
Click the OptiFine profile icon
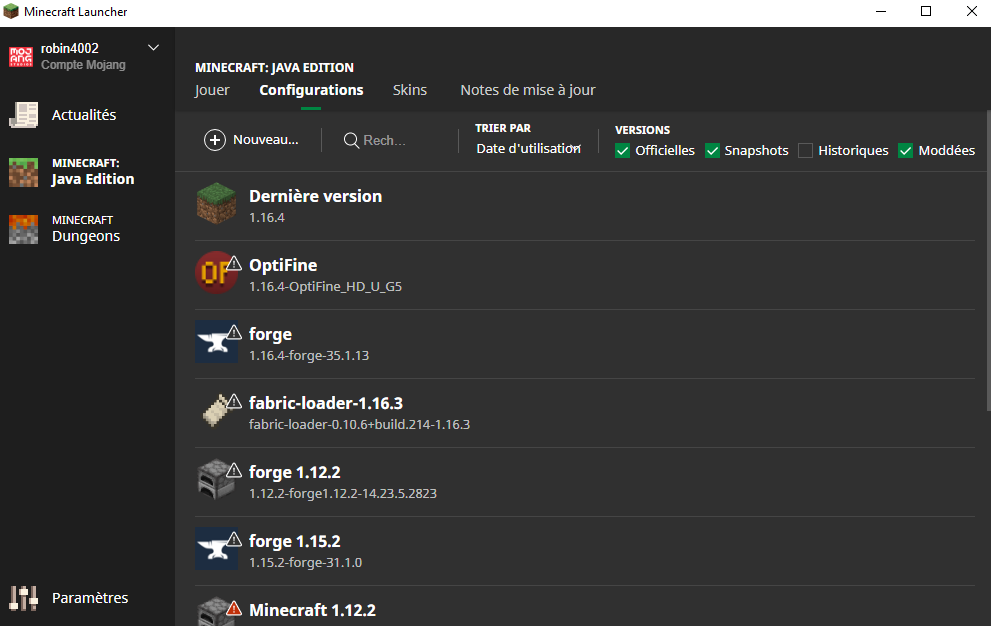(215, 274)
